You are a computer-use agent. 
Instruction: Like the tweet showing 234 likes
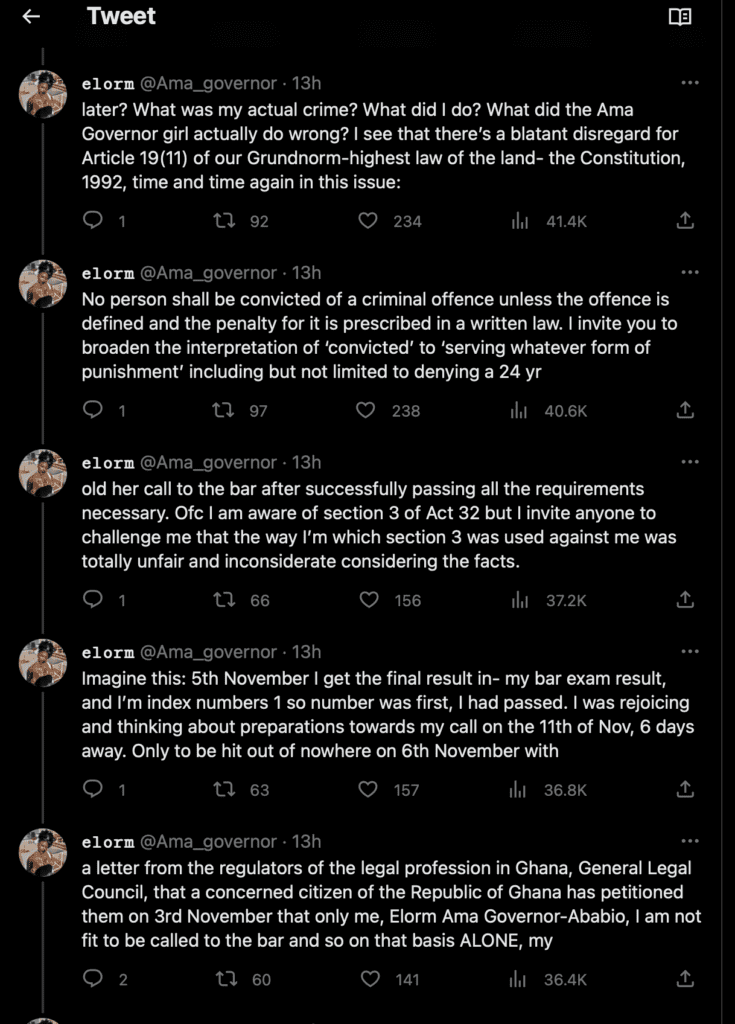click(x=369, y=220)
